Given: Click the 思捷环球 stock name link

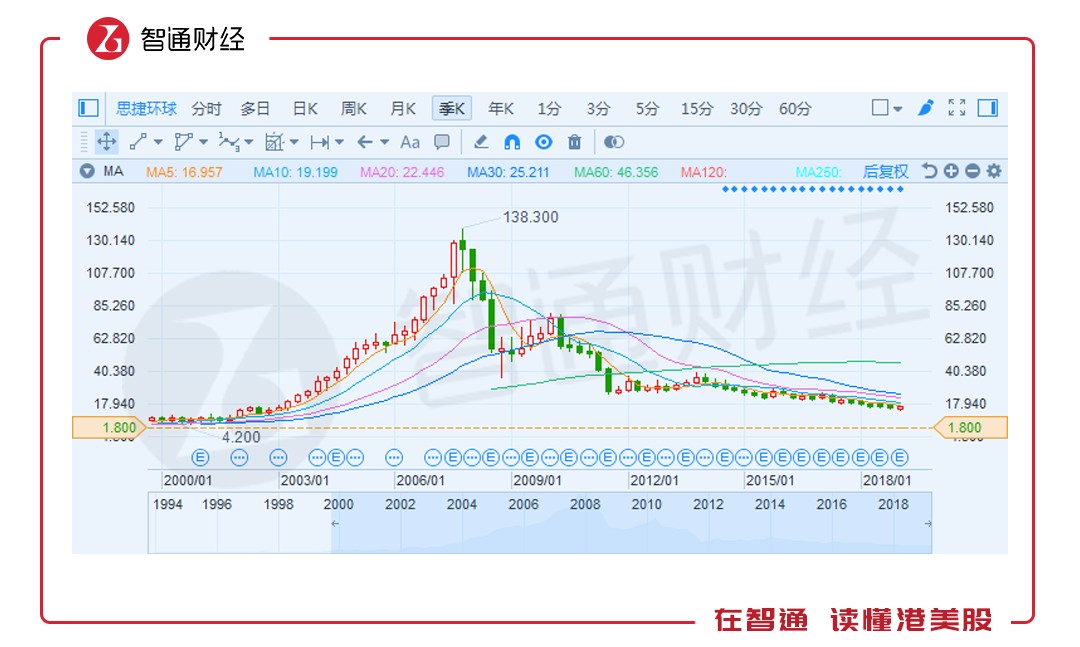Looking at the screenshot, I should pos(147,109).
